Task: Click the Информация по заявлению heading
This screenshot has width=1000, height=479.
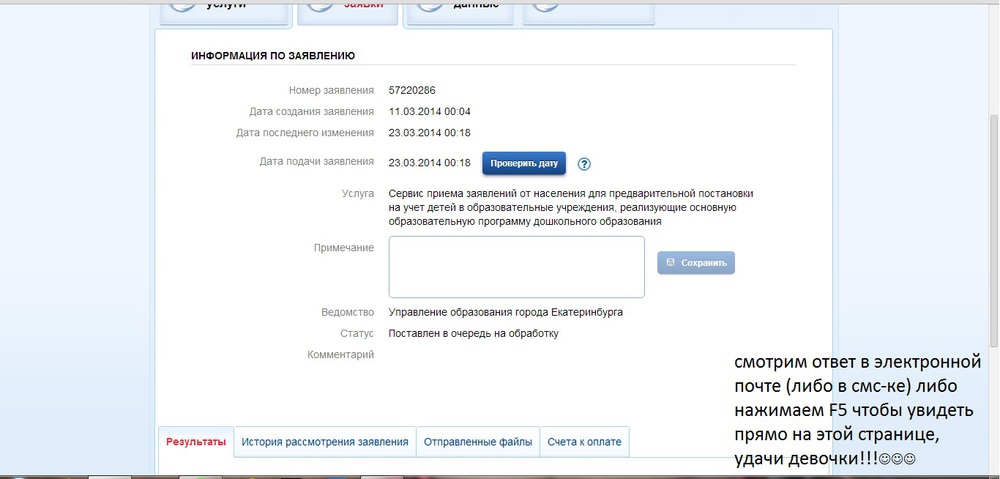Action: coord(273,56)
